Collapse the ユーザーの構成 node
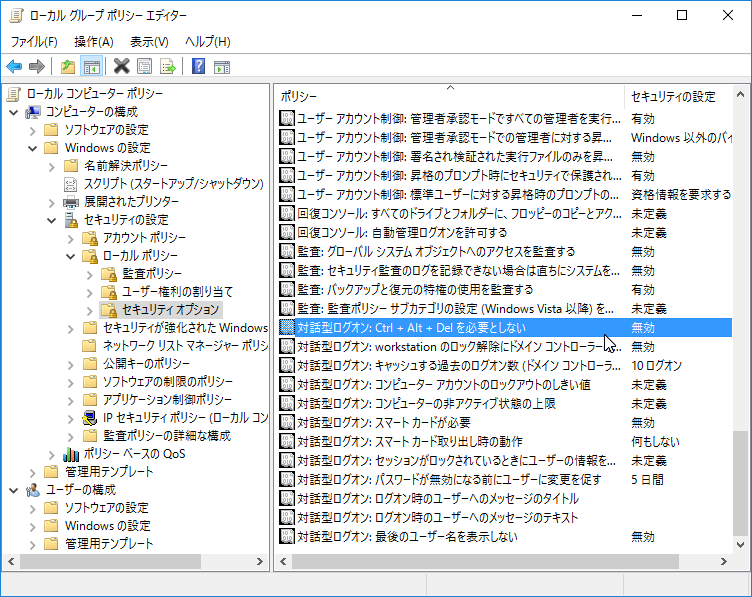This screenshot has height=597, width=752. (x=14, y=491)
